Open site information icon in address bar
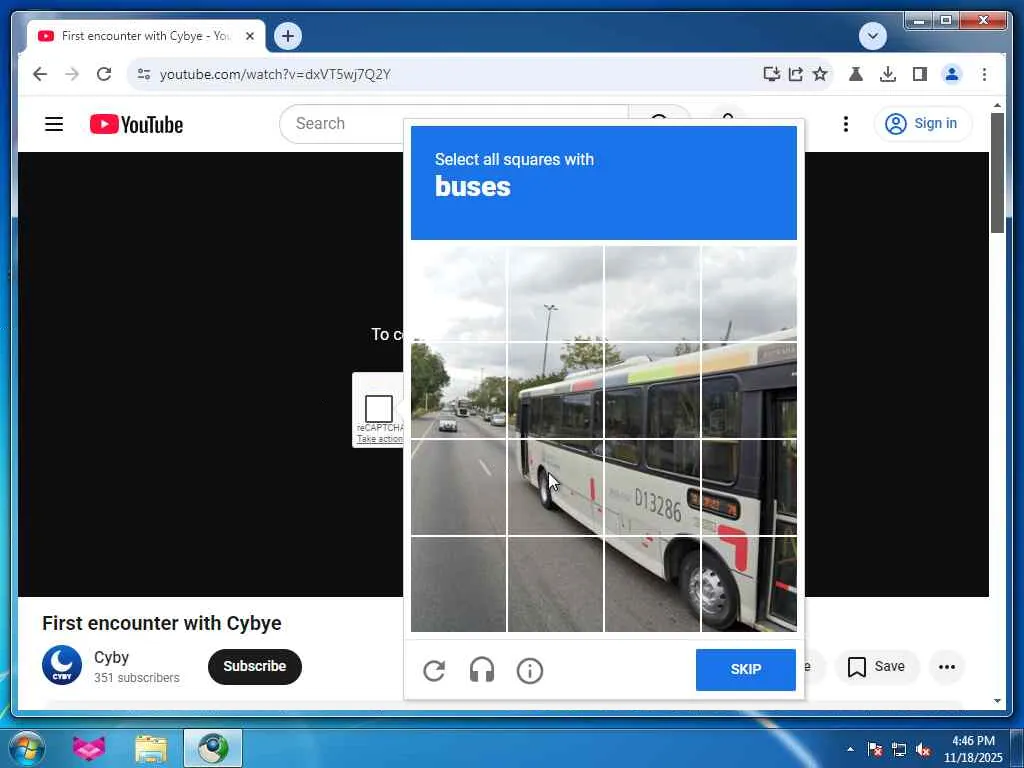 click(144, 74)
